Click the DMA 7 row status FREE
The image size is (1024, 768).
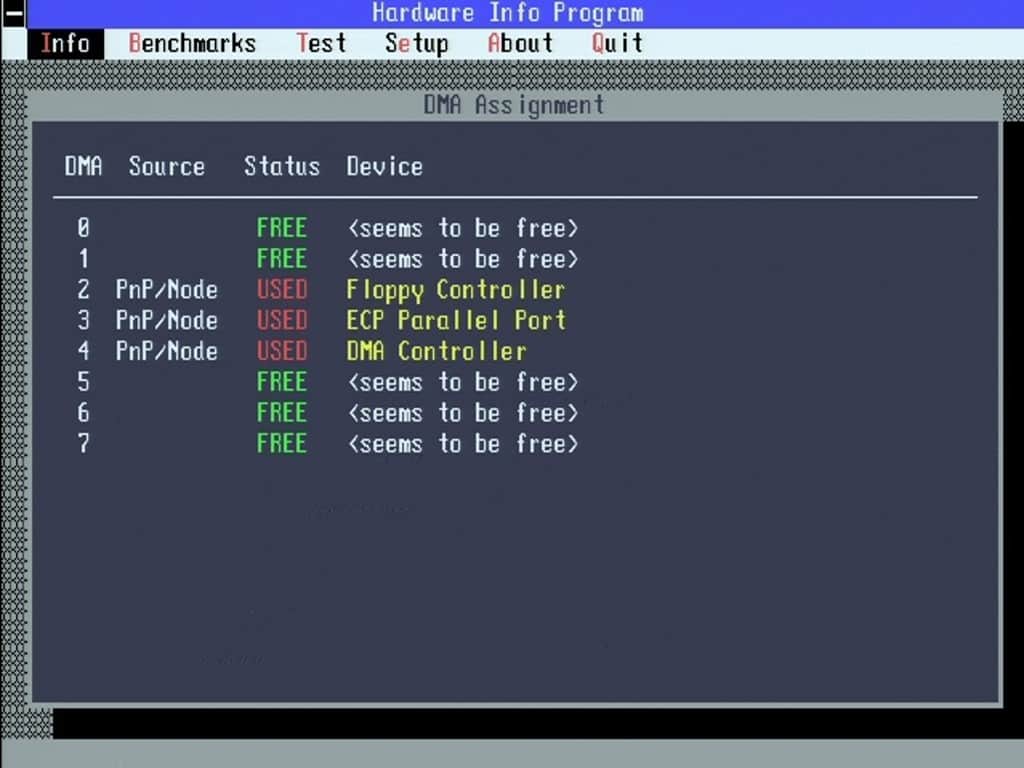(281, 444)
